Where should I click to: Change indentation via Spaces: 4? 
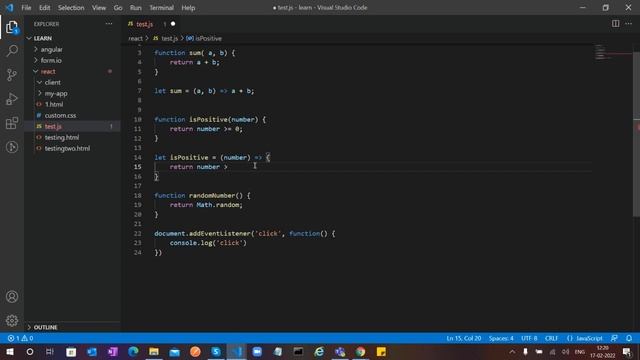click(x=501, y=338)
